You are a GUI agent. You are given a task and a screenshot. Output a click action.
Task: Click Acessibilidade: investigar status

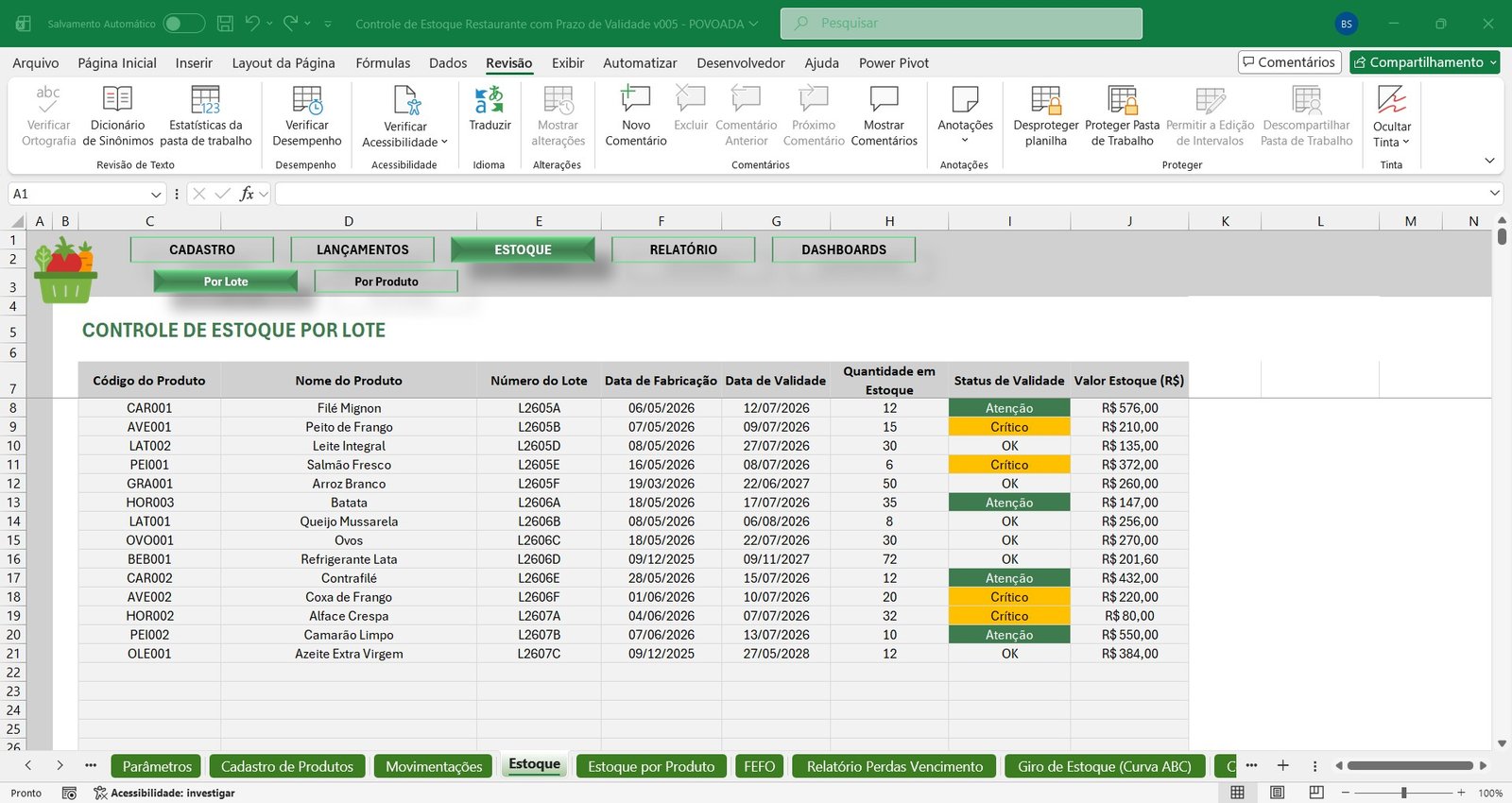coord(164,793)
